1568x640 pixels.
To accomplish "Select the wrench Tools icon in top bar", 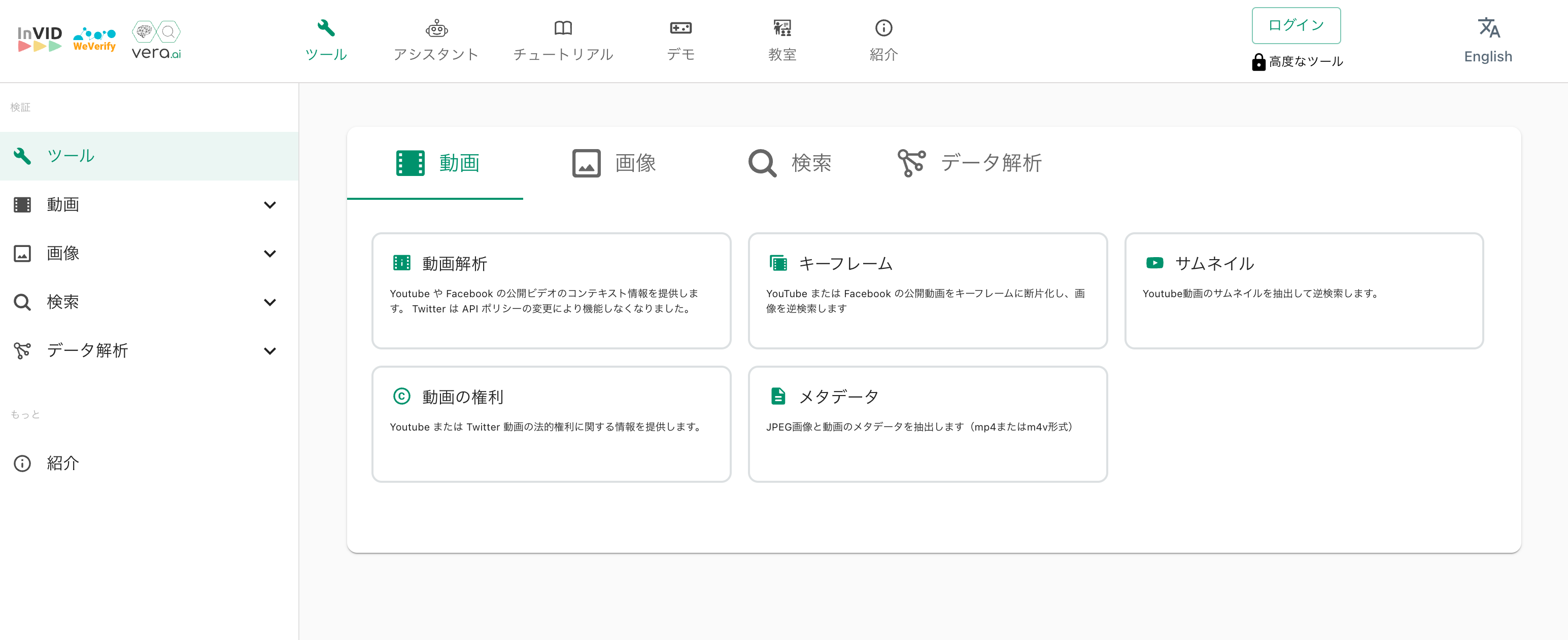I will [326, 28].
